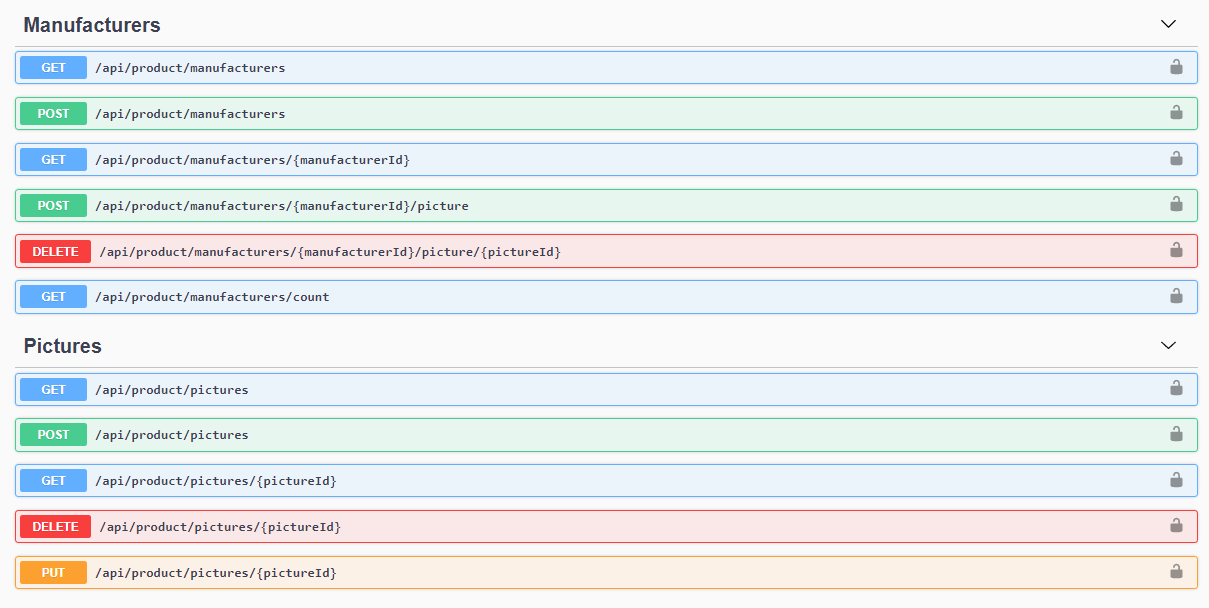Expand GET badge for manufacturers/count
The width and height of the screenshot is (1209, 608).
pyautogui.click(x=54, y=297)
